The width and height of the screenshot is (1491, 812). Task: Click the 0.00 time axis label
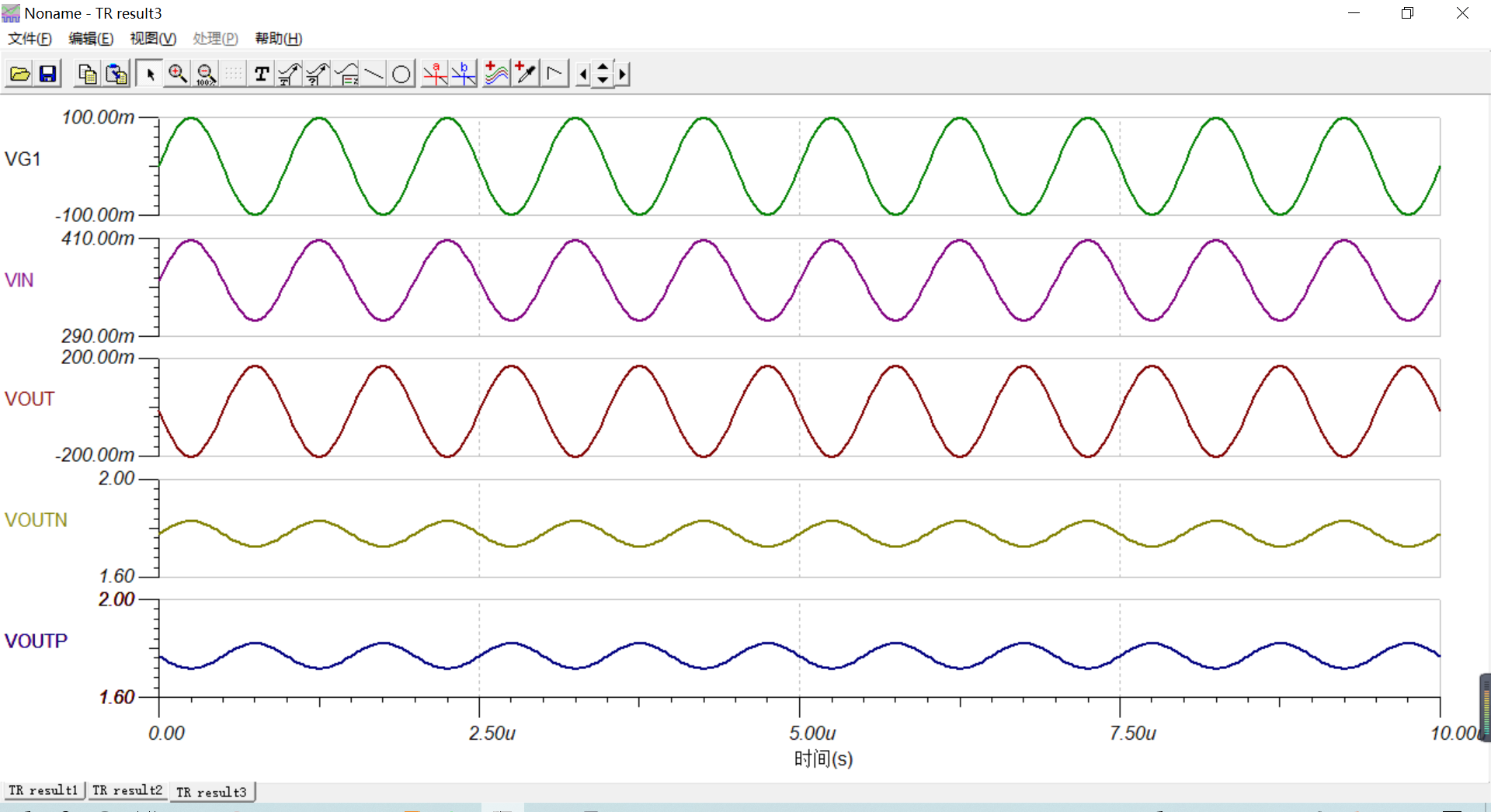pyautogui.click(x=167, y=734)
